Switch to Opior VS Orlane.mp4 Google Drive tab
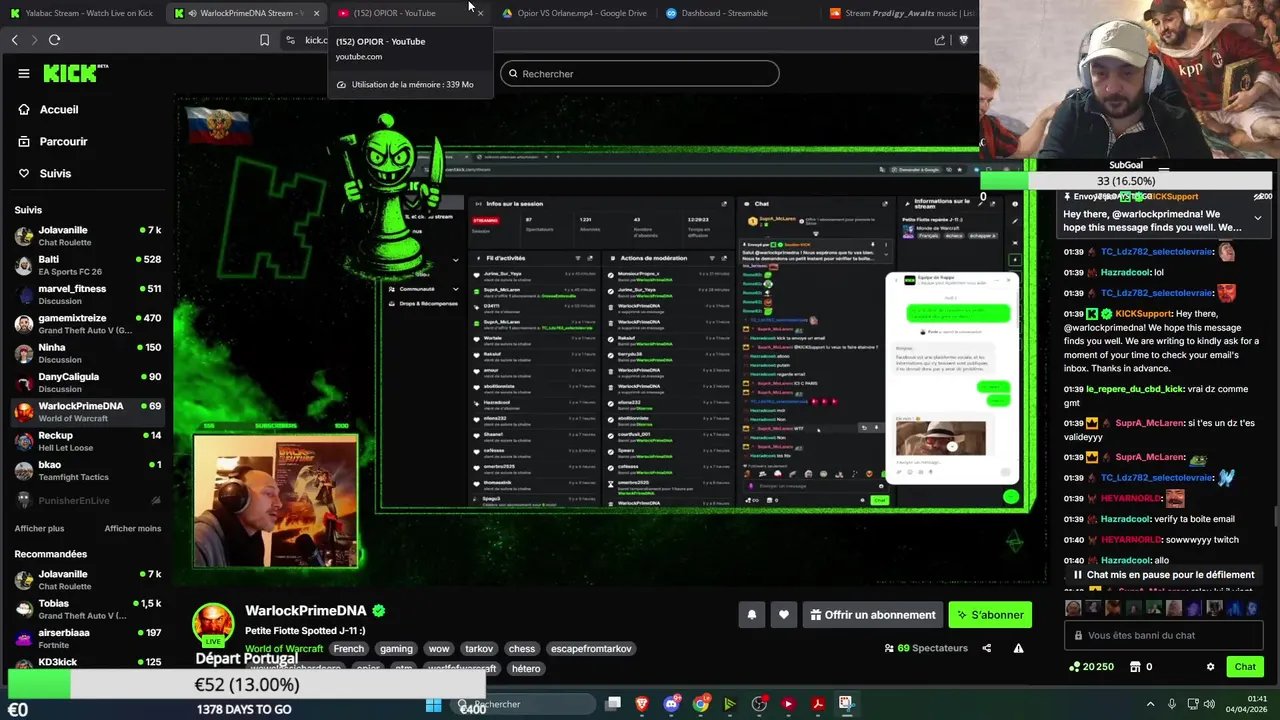The height and width of the screenshot is (720, 1280). (574, 13)
